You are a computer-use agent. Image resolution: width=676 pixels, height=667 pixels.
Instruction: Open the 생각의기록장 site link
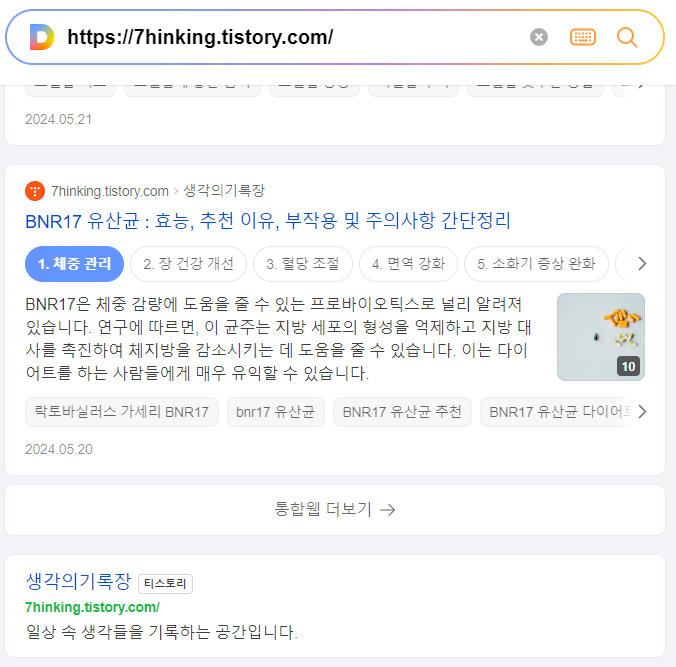tap(78, 581)
